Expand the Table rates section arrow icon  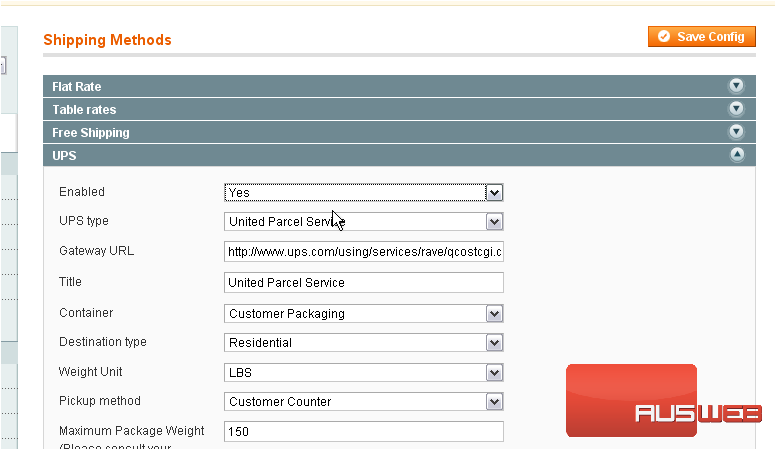[x=737, y=109]
